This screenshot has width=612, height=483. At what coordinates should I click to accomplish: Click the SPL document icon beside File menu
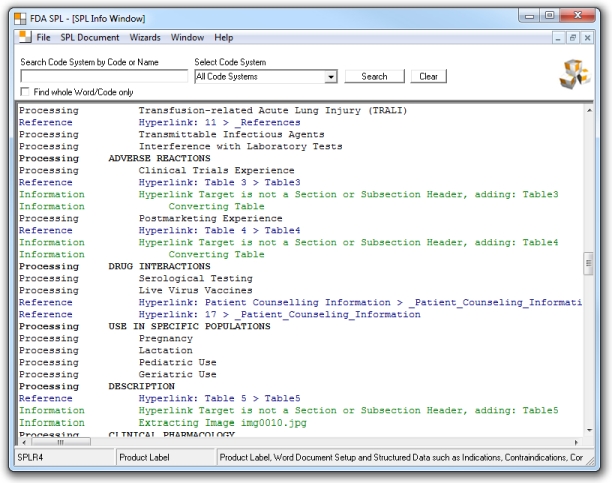coord(25,37)
